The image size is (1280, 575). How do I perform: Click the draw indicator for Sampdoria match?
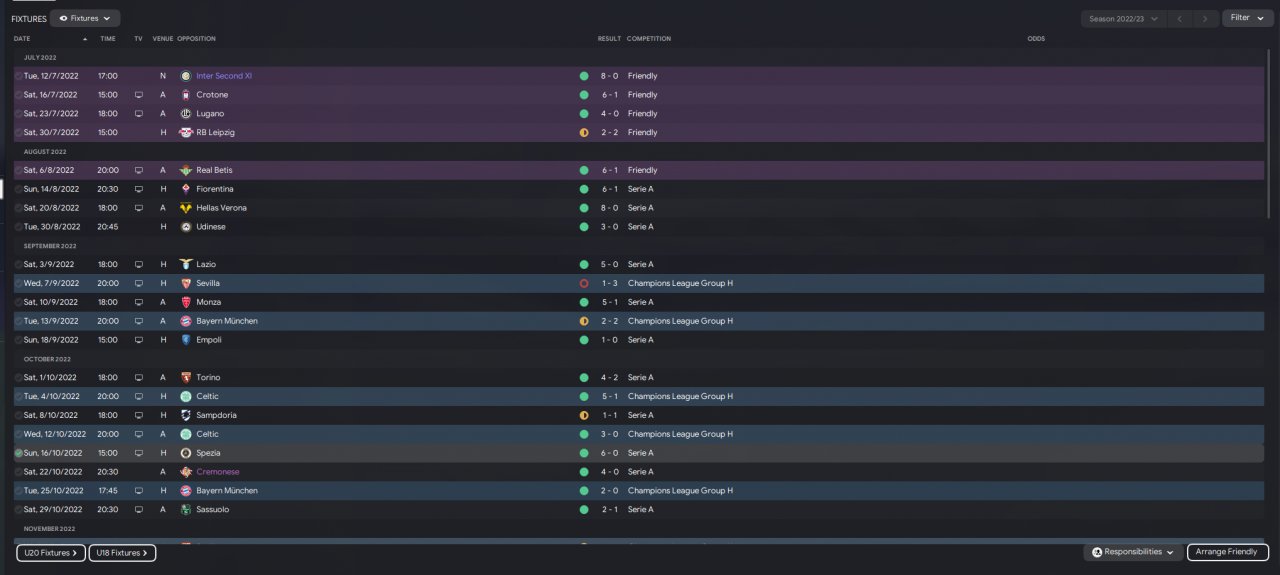[x=583, y=415]
